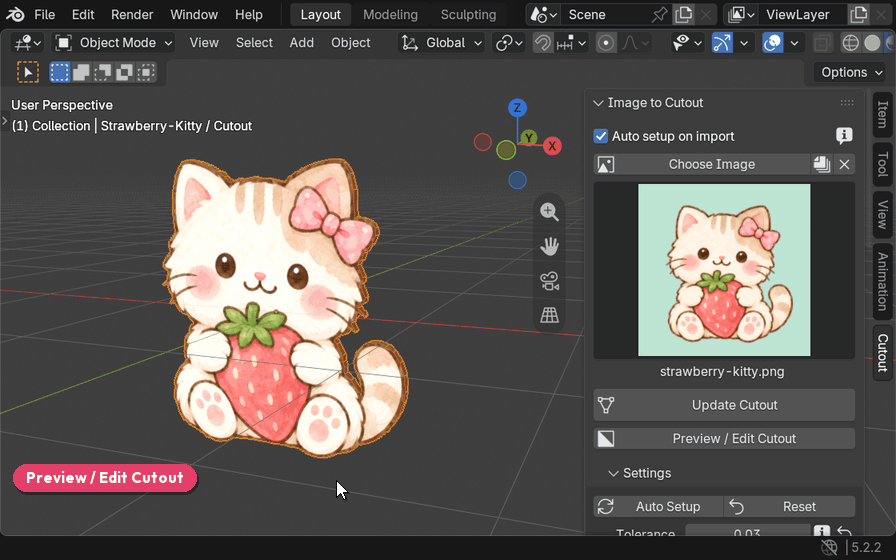Toggle Show Overlays button

773,43
